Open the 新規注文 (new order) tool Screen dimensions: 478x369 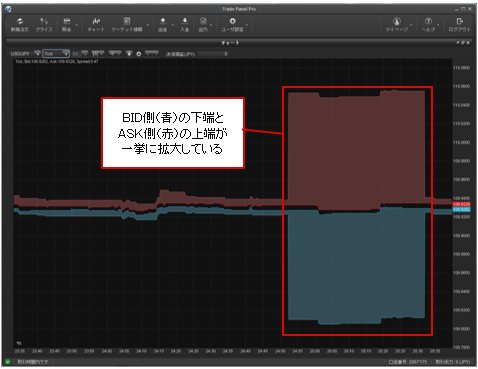[x=20, y=25]
